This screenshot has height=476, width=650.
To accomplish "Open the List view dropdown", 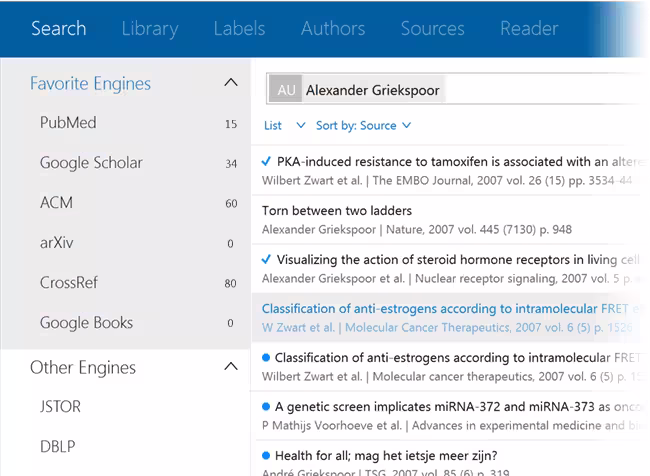I will 285,126.
